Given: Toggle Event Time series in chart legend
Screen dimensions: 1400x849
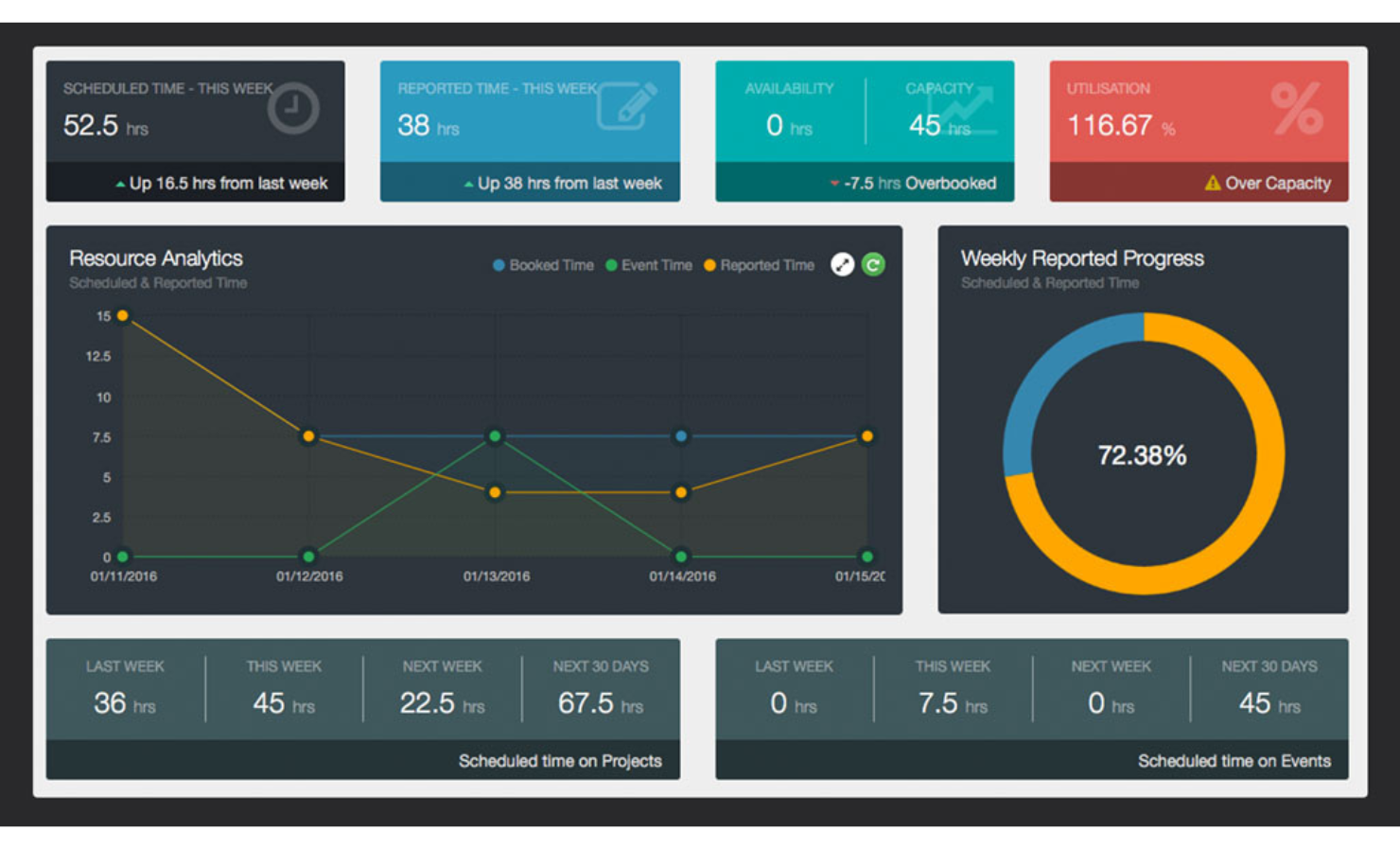Looking at the screenshot, I should click(649, 265).
